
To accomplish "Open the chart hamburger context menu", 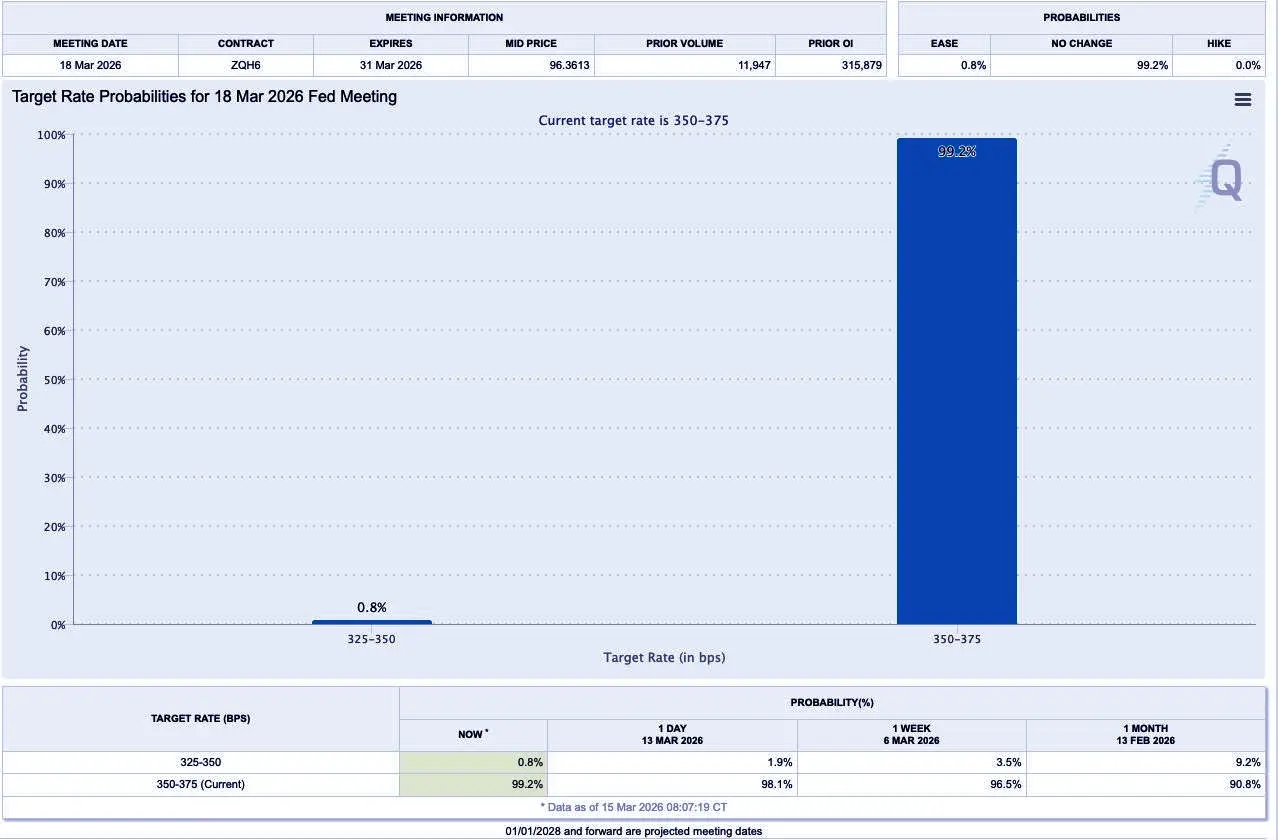I will (1243, 99).
